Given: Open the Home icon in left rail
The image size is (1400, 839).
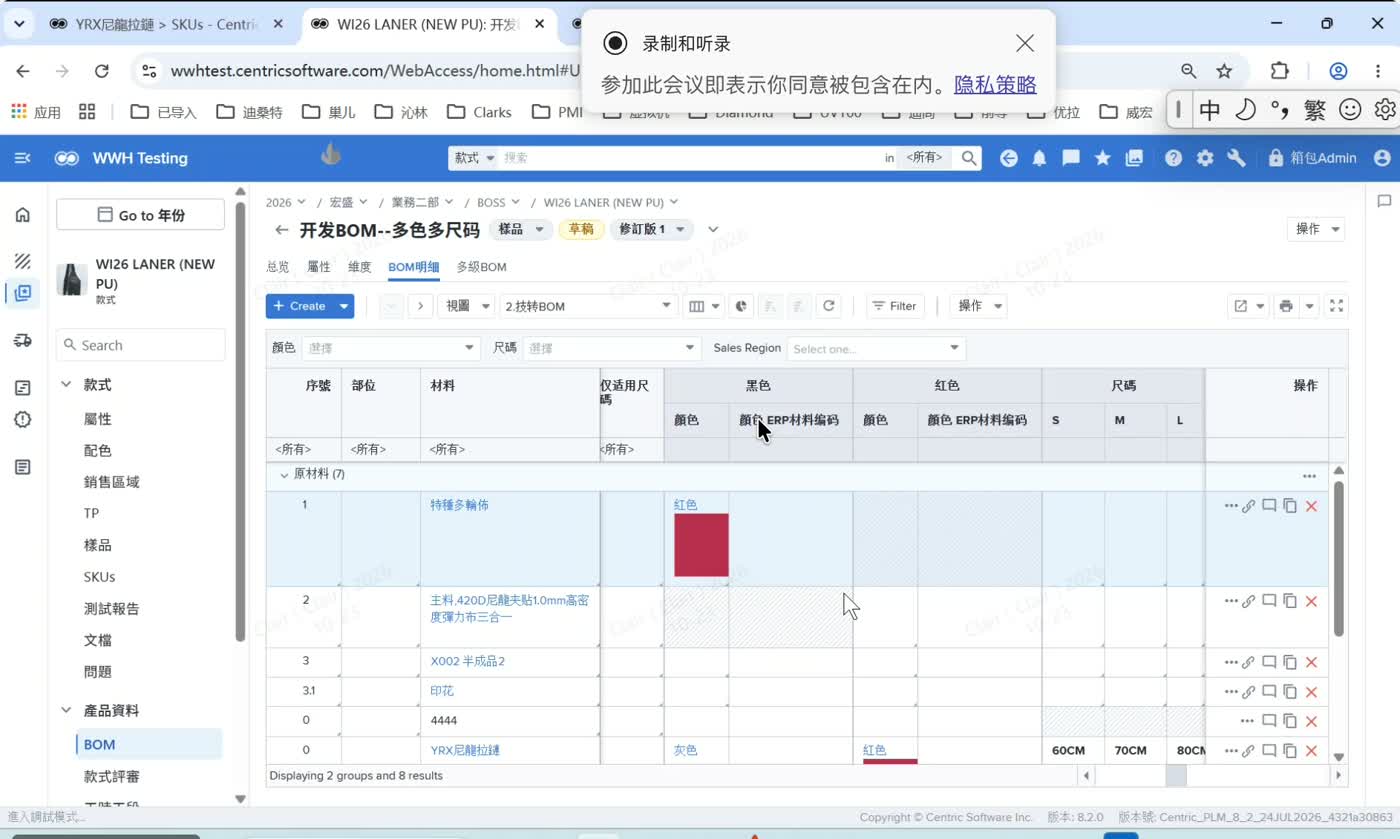Looking at the screenshot, I should coord(22,215).
